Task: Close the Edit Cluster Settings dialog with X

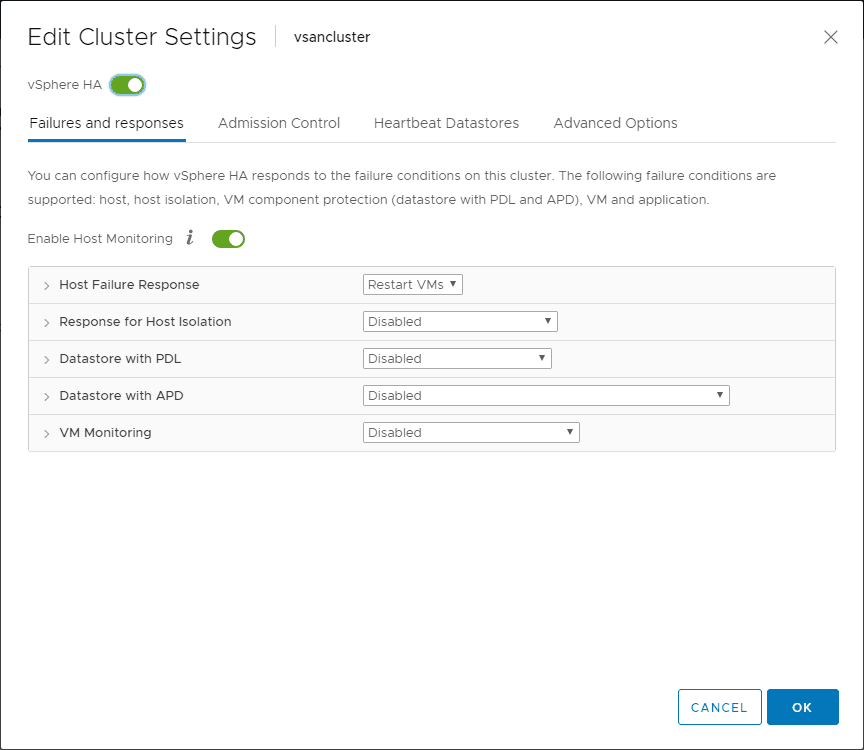Action: 830,37
